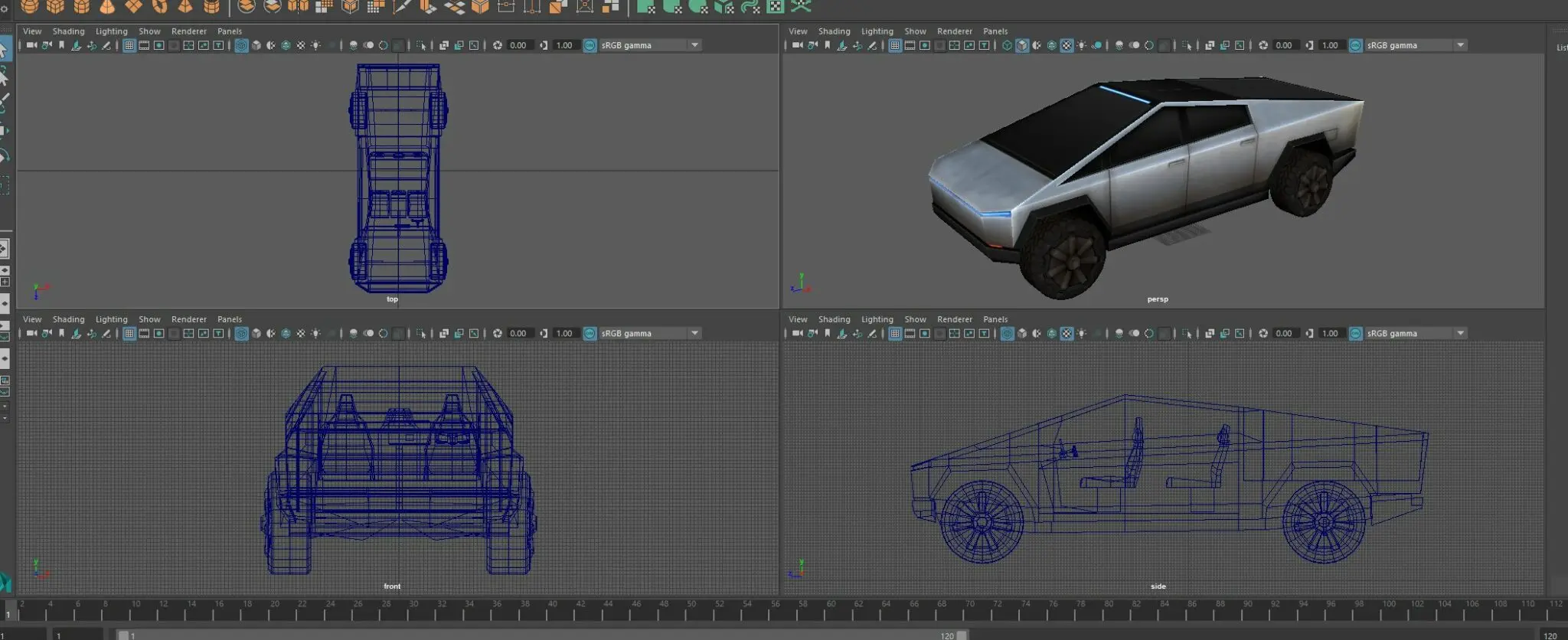Viewport: 1568px width, 640px height.
Task: Toggle view transform button in top viewport
Action: [590, 45]
